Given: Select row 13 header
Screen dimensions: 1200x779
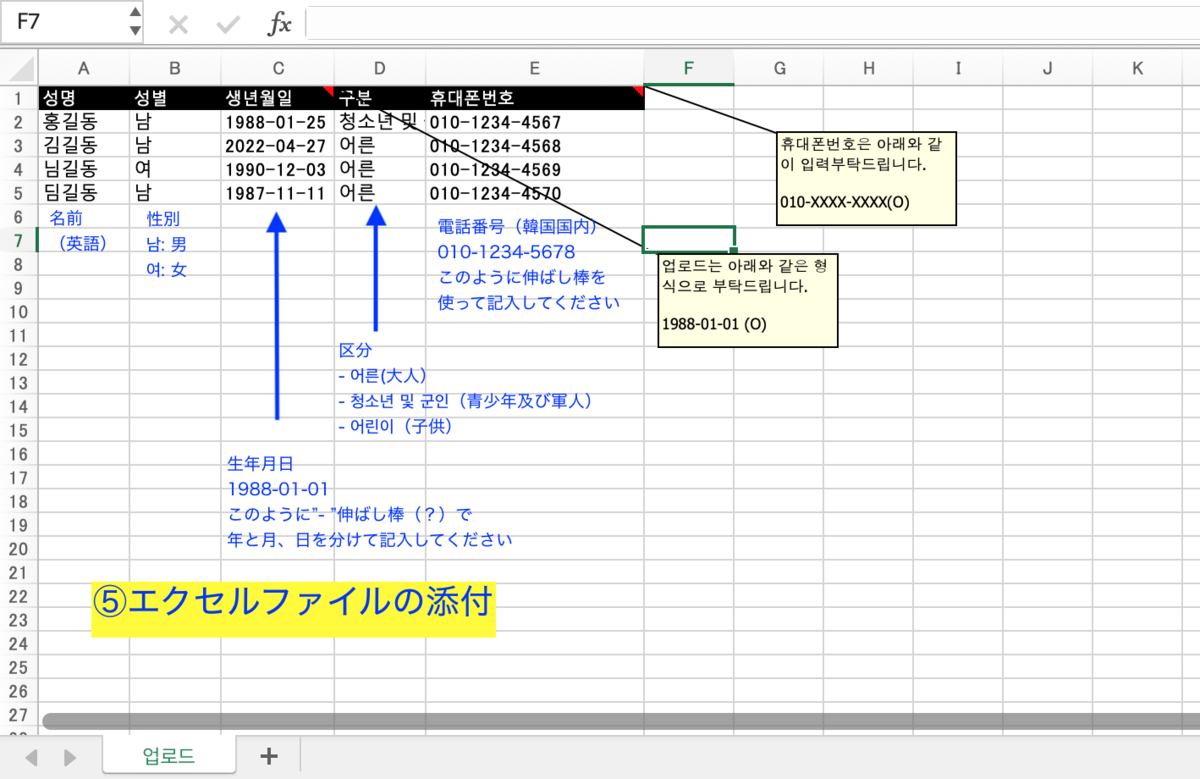Looking at the screenshot, I should [19, 383].
